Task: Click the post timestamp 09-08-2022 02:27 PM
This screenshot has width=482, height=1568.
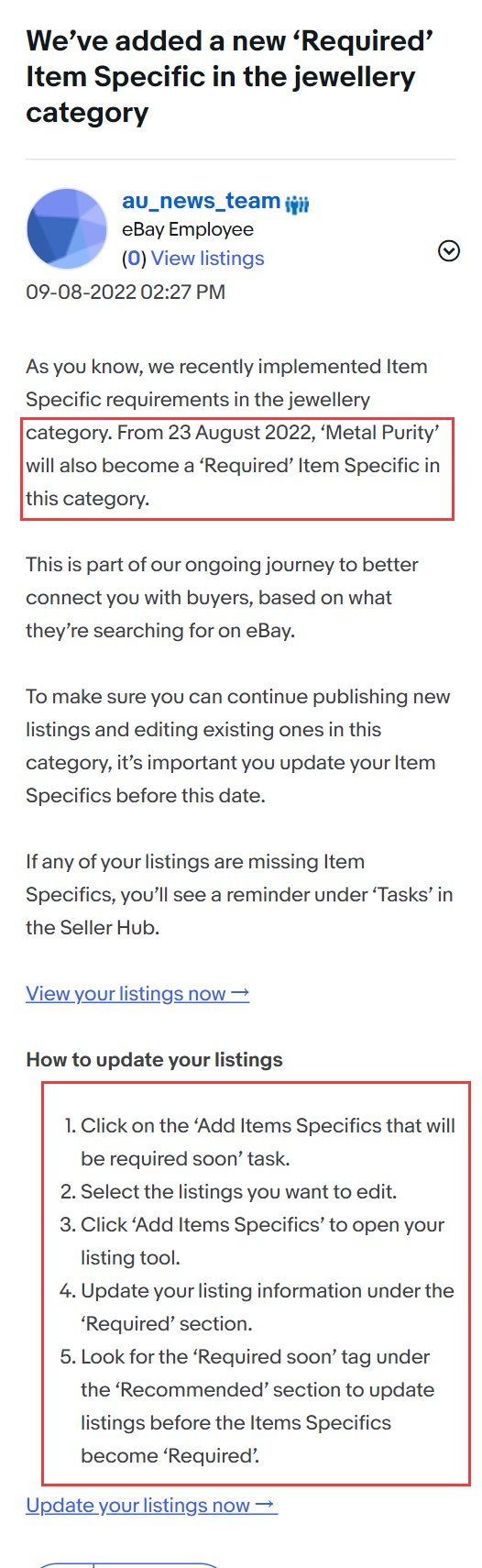Action: pyautogui.click(x=126, y=292)
